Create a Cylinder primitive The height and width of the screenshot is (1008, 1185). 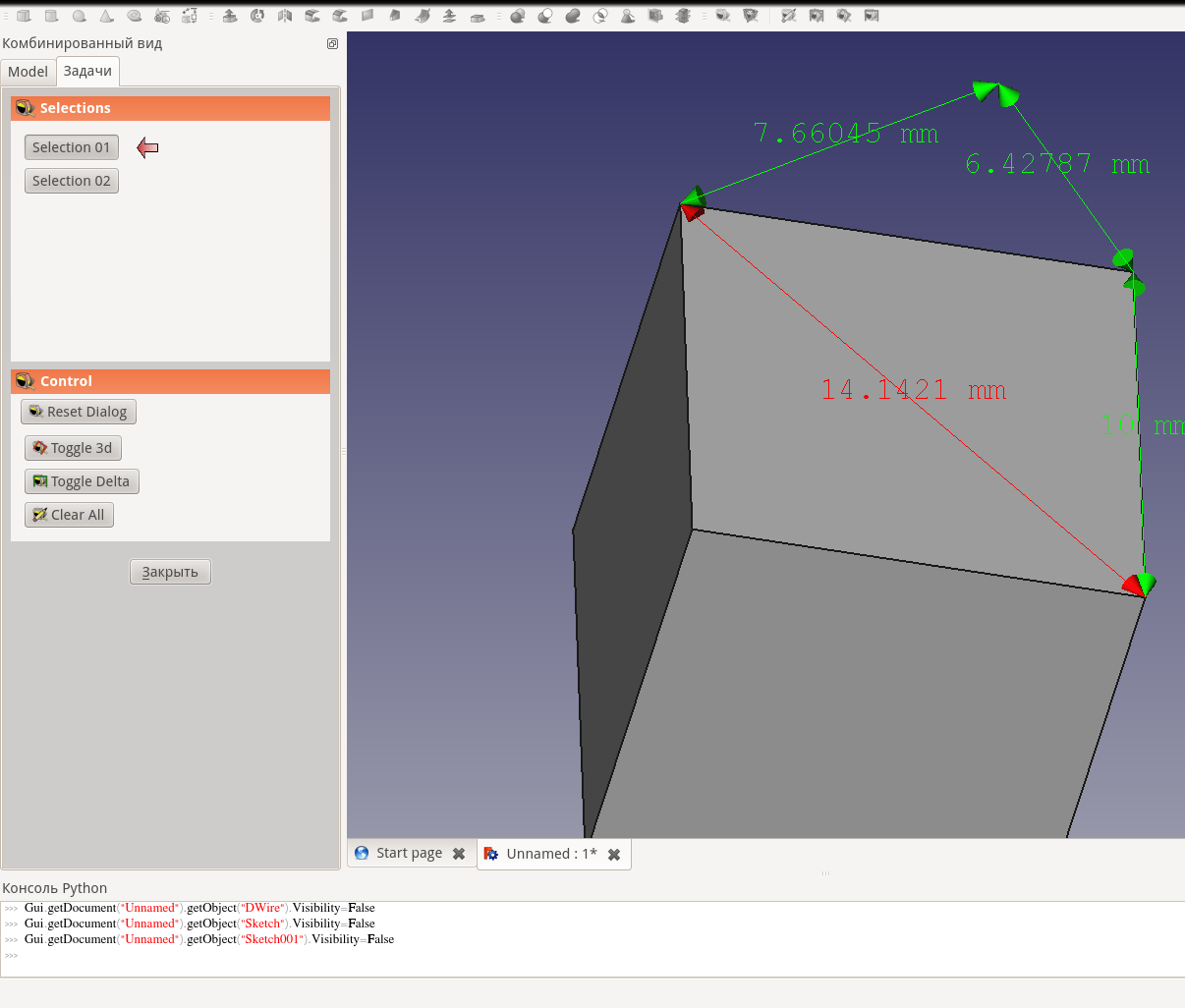tap(51, 16)
